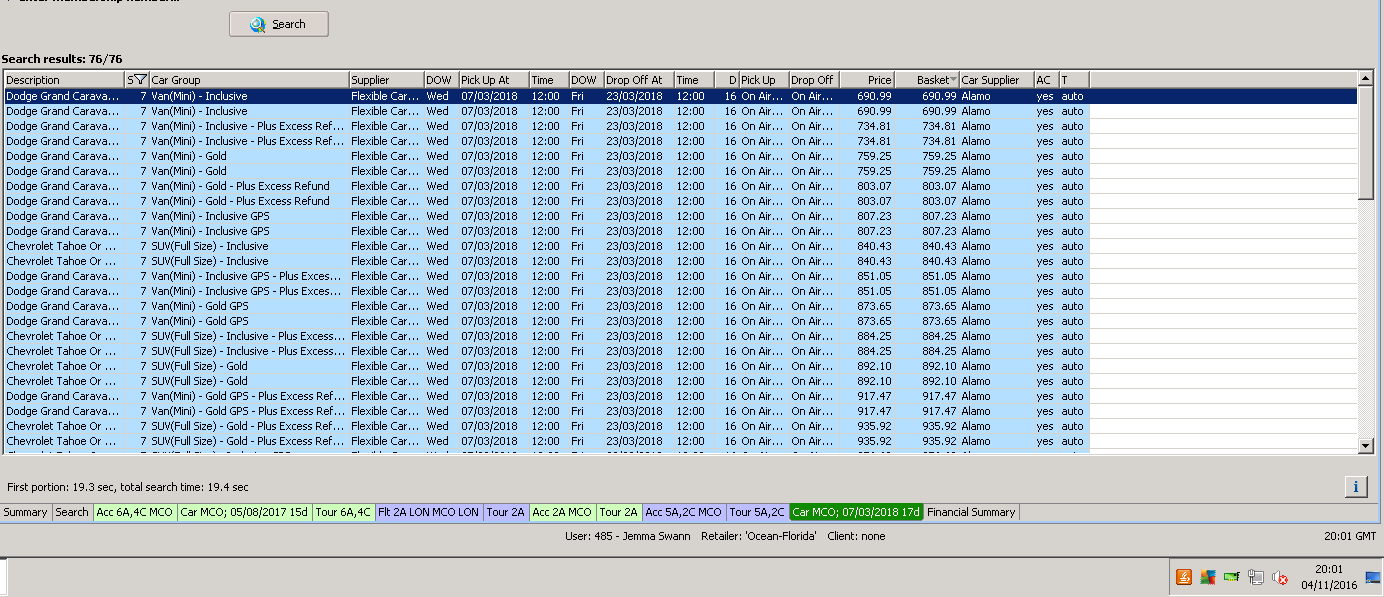Click the show desktop icon in taskbar
Screen dimensions: 1384x597
pyautogui.click(x=1373, y=577)
